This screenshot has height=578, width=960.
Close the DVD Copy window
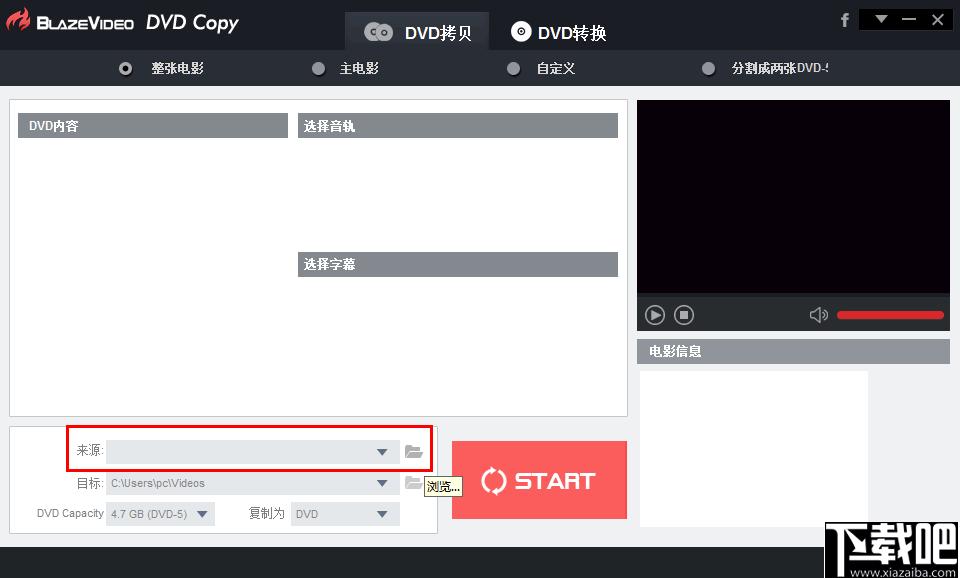pyautogui.click(x=937, y=19)
